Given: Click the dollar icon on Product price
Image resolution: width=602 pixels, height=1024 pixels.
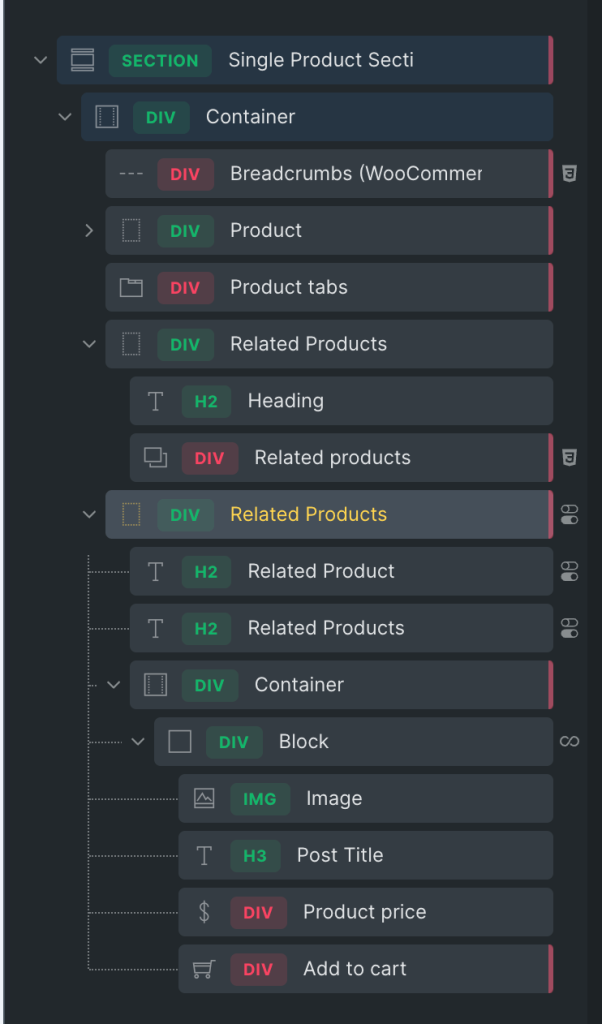Looking at the screenshot, I should [204, 912].
